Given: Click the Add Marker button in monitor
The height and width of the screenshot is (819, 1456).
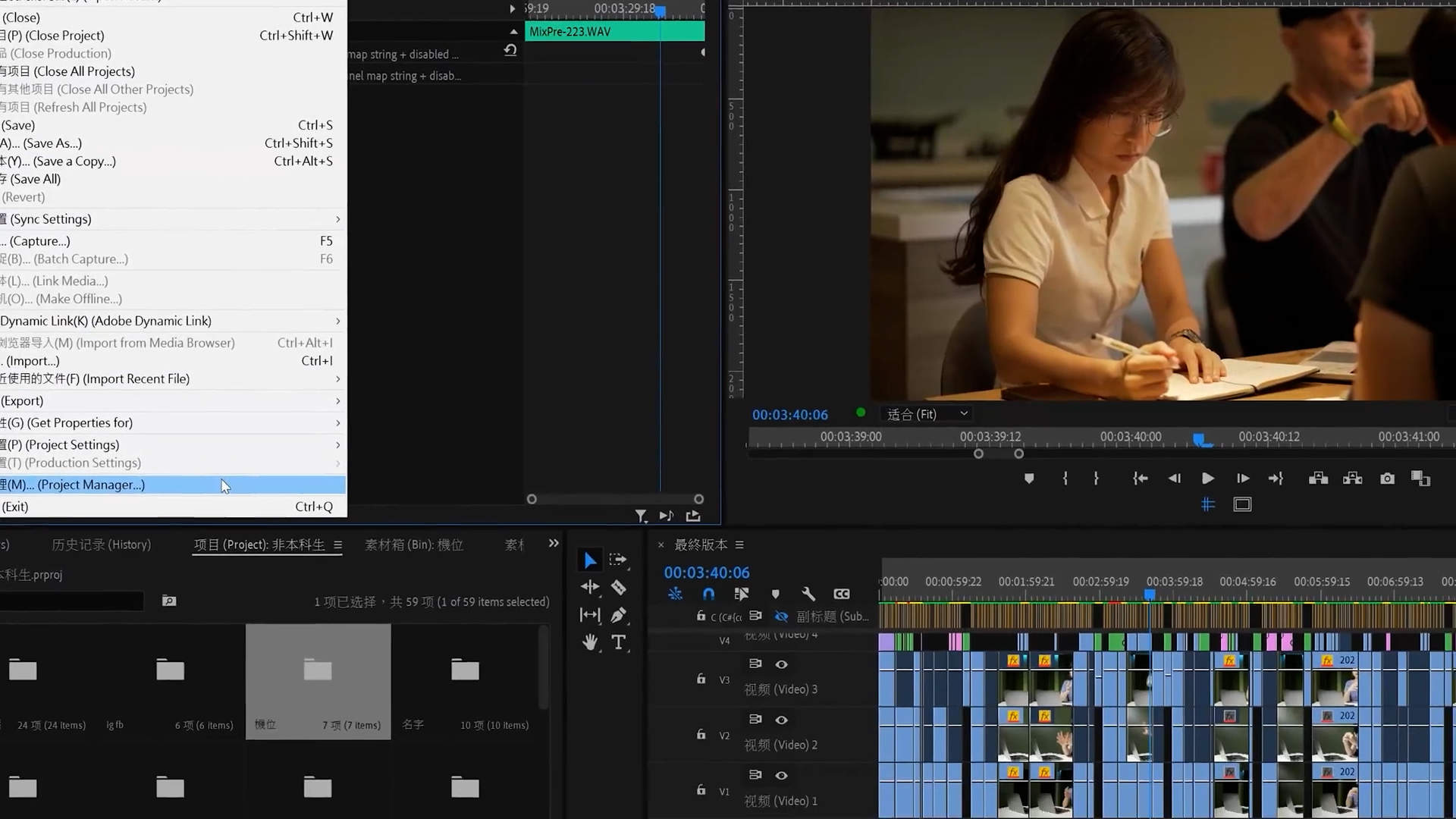Looking at the screenshot, I should click(1029, 479).
